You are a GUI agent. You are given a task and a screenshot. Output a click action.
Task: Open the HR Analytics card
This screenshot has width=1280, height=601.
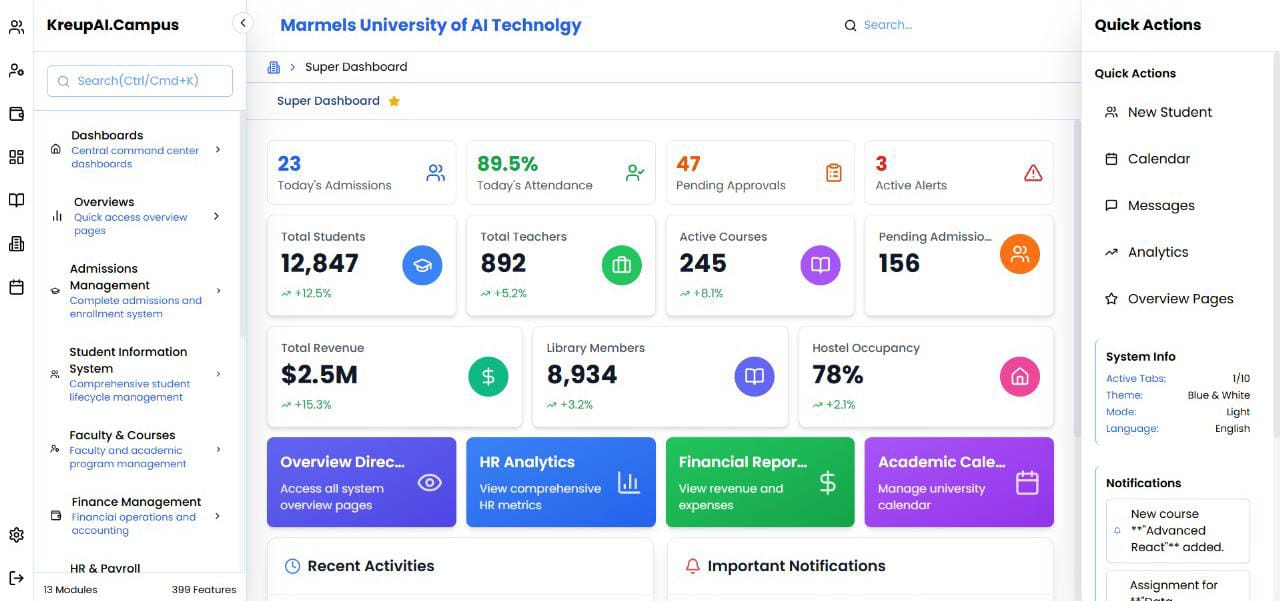(560, 482)
